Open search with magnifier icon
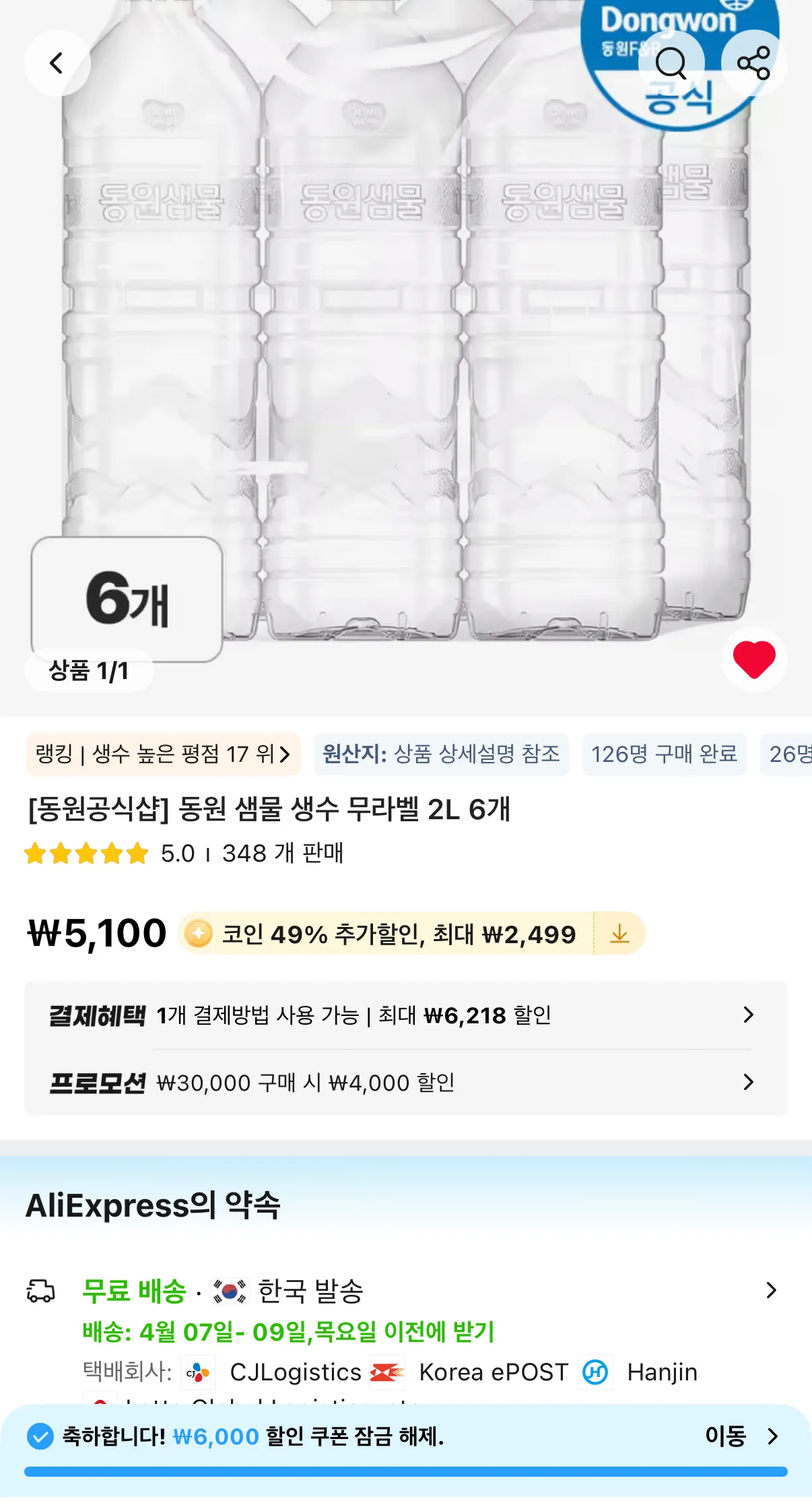Image resolution: width=812 pixels, height=1503 pixels. coord(671,64)
